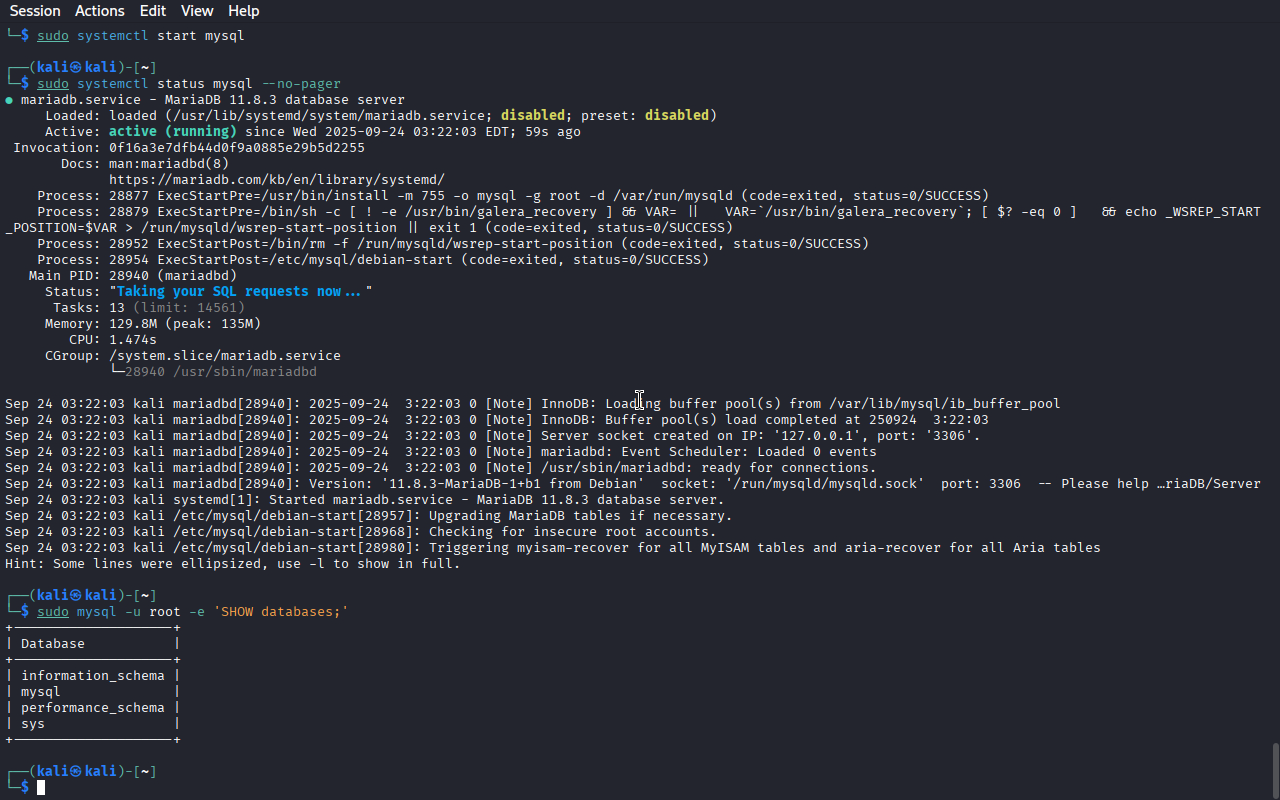Click the green mariadb.service status dot
1280x800 pixels.
click(x=9, y=100)
